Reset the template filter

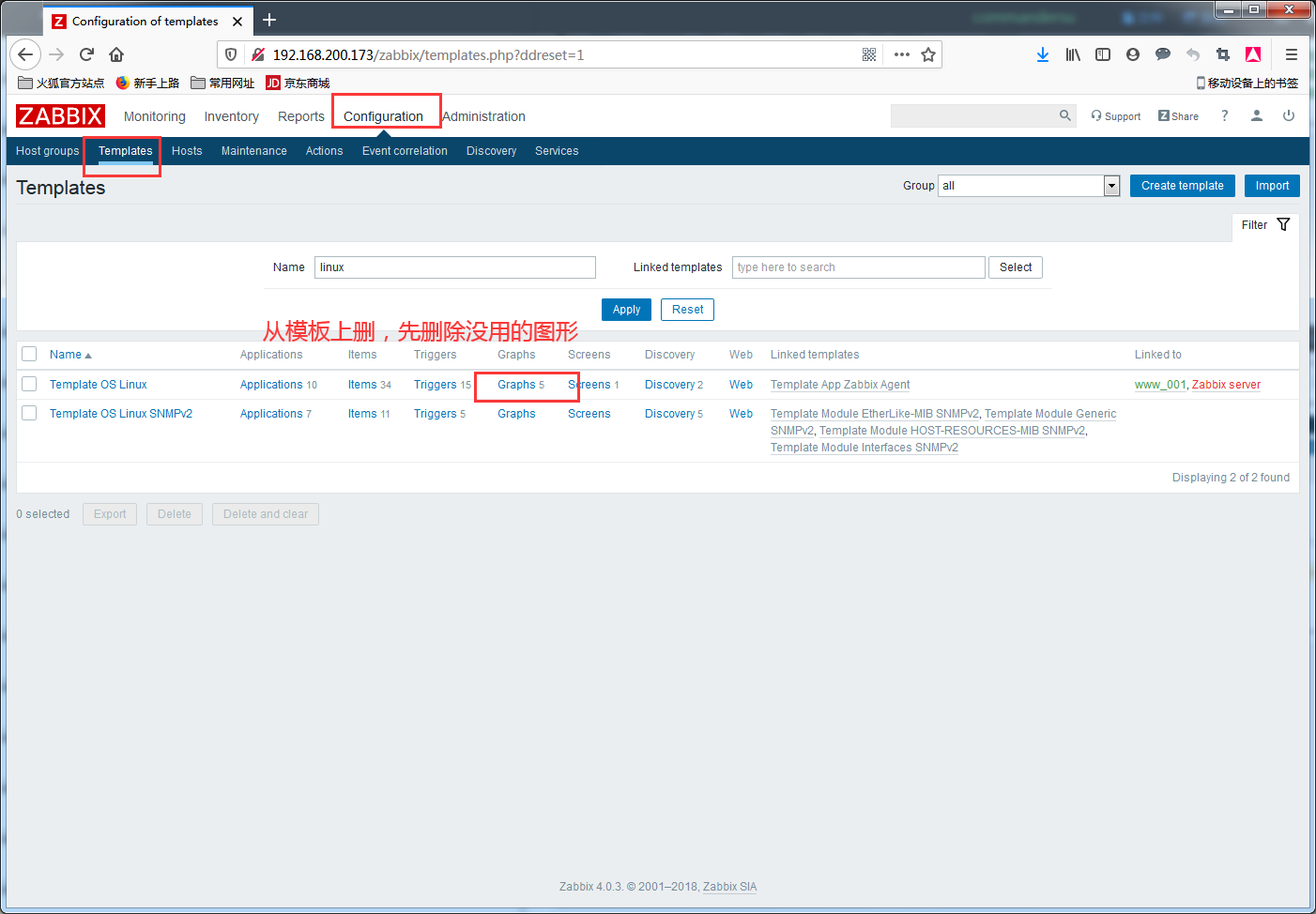click(687, 310)
